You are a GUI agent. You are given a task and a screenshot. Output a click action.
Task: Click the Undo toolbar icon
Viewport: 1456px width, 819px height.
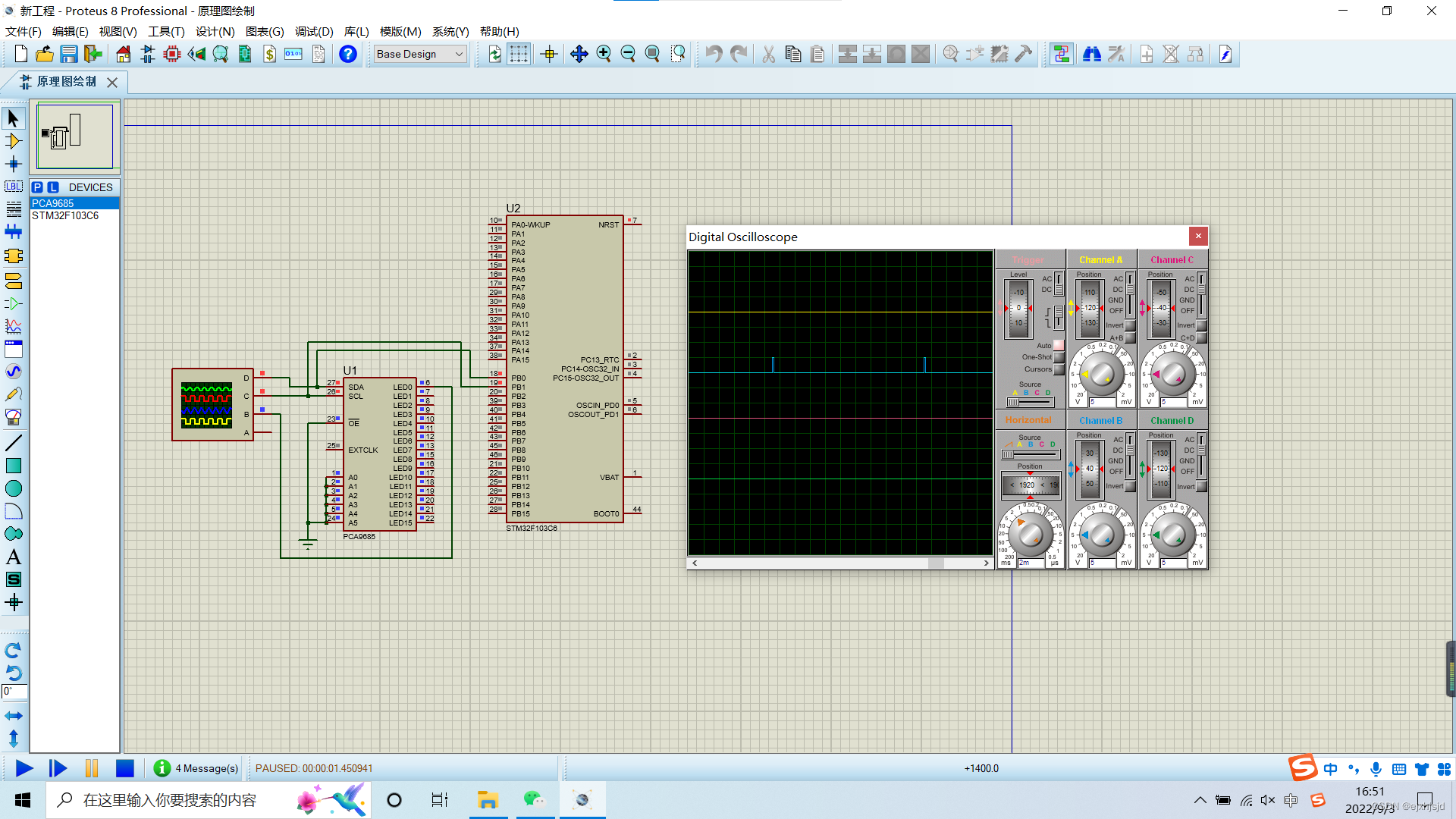(x=714, y=54)
